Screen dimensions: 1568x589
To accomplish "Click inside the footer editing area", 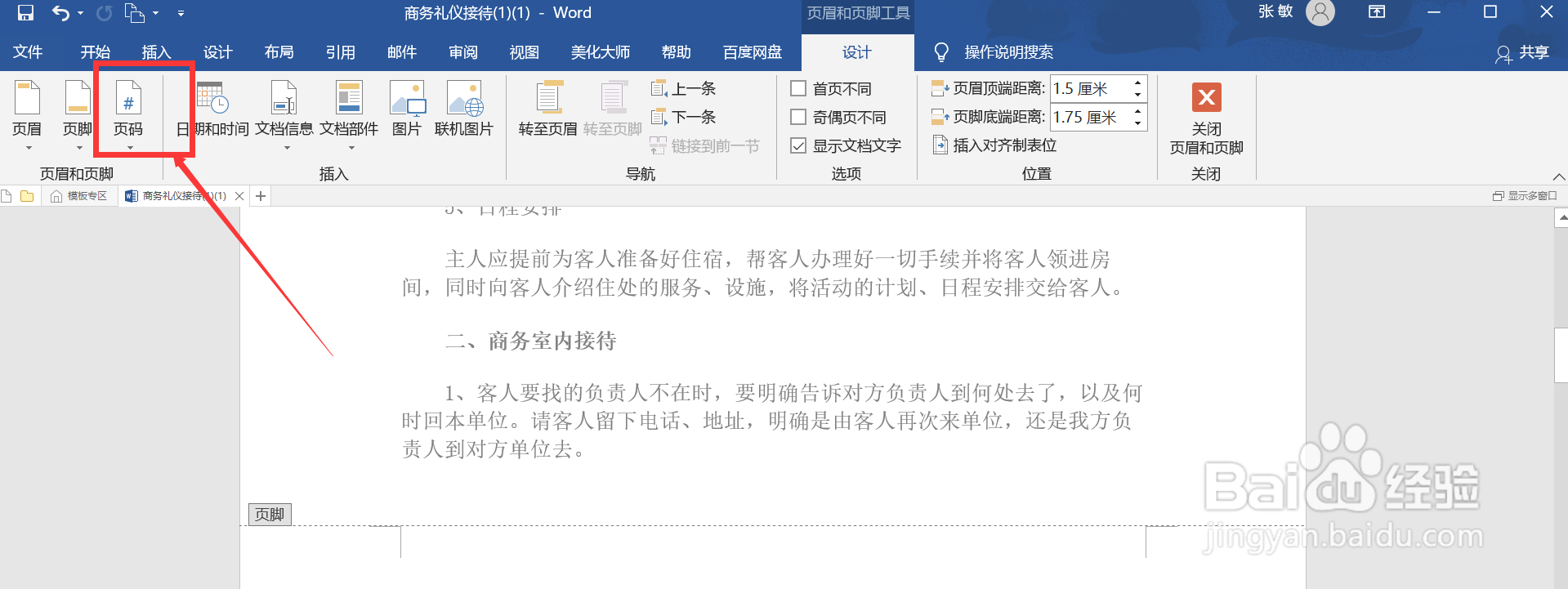I will [x=773, y=543].
